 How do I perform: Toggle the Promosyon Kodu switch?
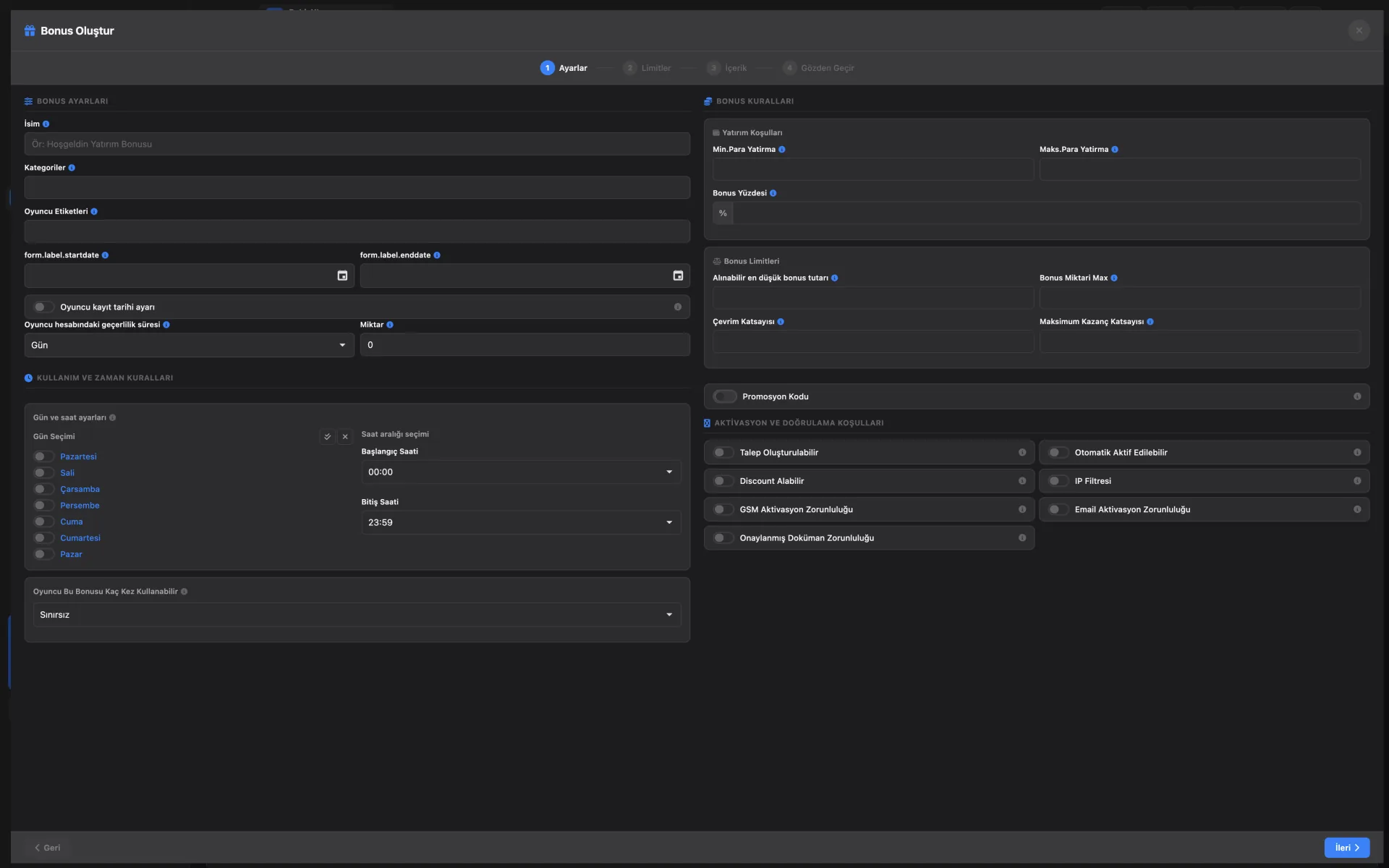pyautogui.click(x=724, y=396)
